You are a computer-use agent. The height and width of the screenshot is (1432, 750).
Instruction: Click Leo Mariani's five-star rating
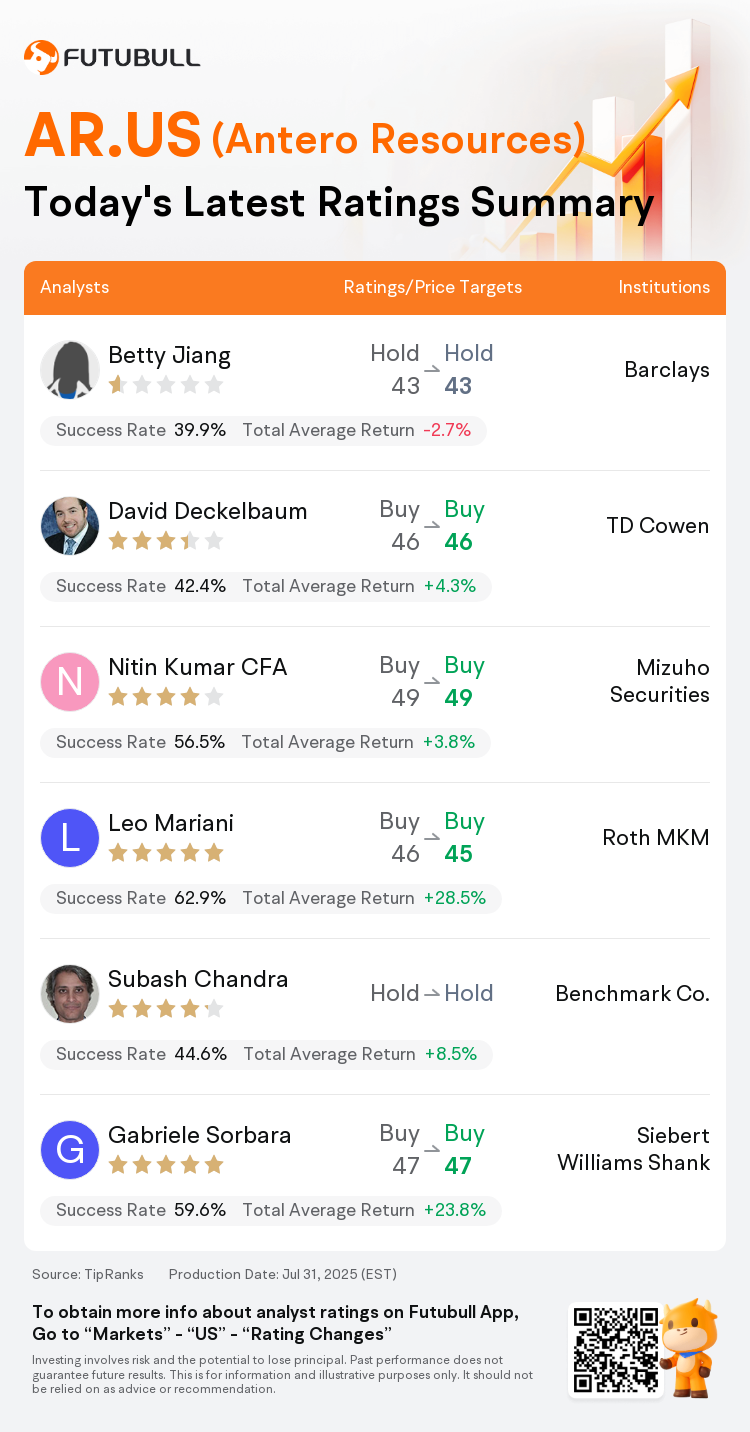tap(166, 853)
